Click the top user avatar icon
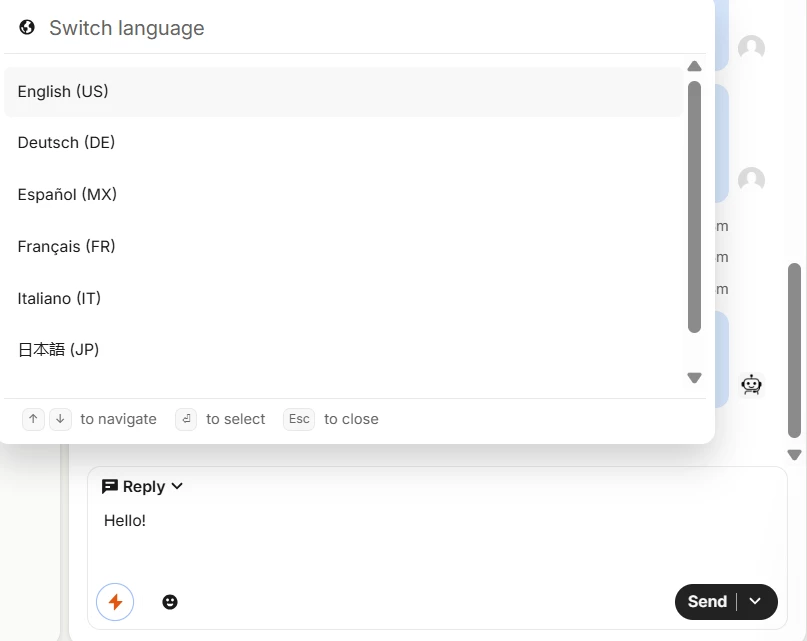The width and height of the screenshot is (807, 641). point(751,48)
